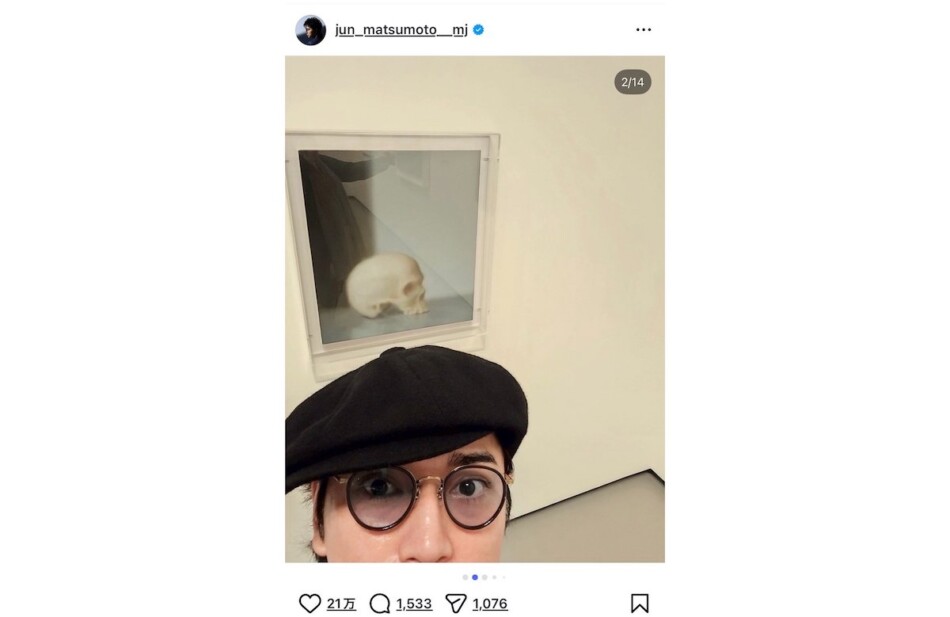Open comments via the speech bubble icon
Image resolution: width=950 pixels, height=617 pixels.
(380, 603)
